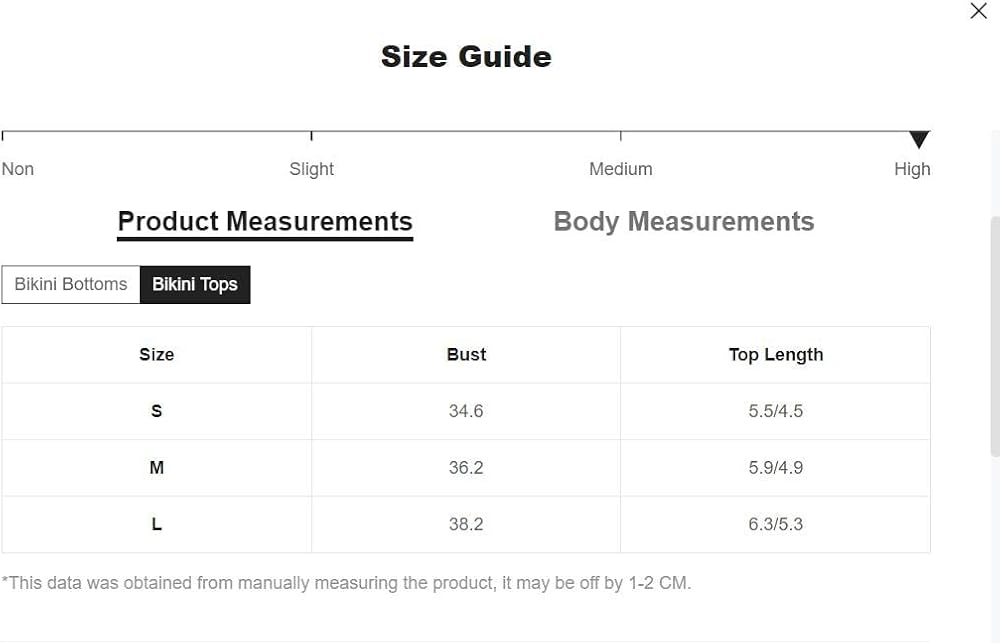The height and width of the screenshot is (643, 1000).
Task: Click the 36.2 bust value cell
Action: pyautogui.click(x=466, y=468)
